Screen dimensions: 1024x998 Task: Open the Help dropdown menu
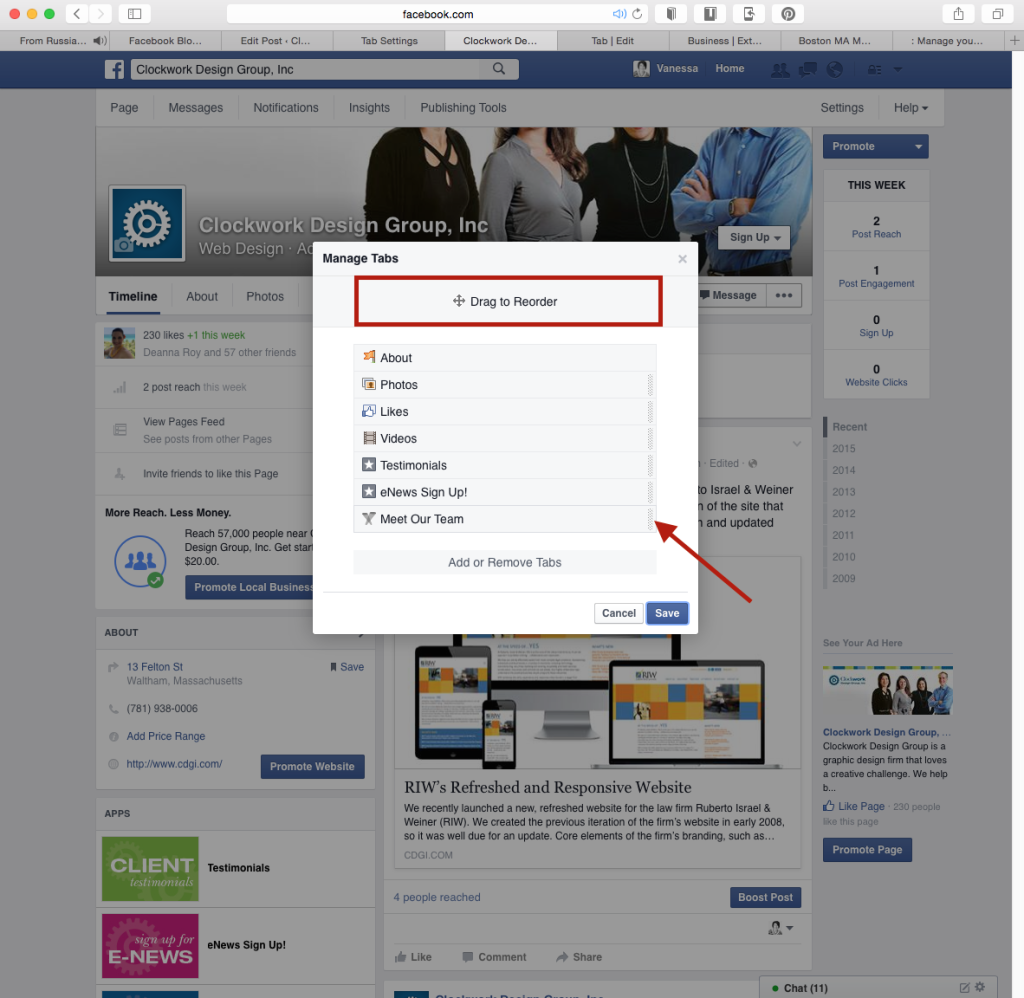click(x=910, y=108)
